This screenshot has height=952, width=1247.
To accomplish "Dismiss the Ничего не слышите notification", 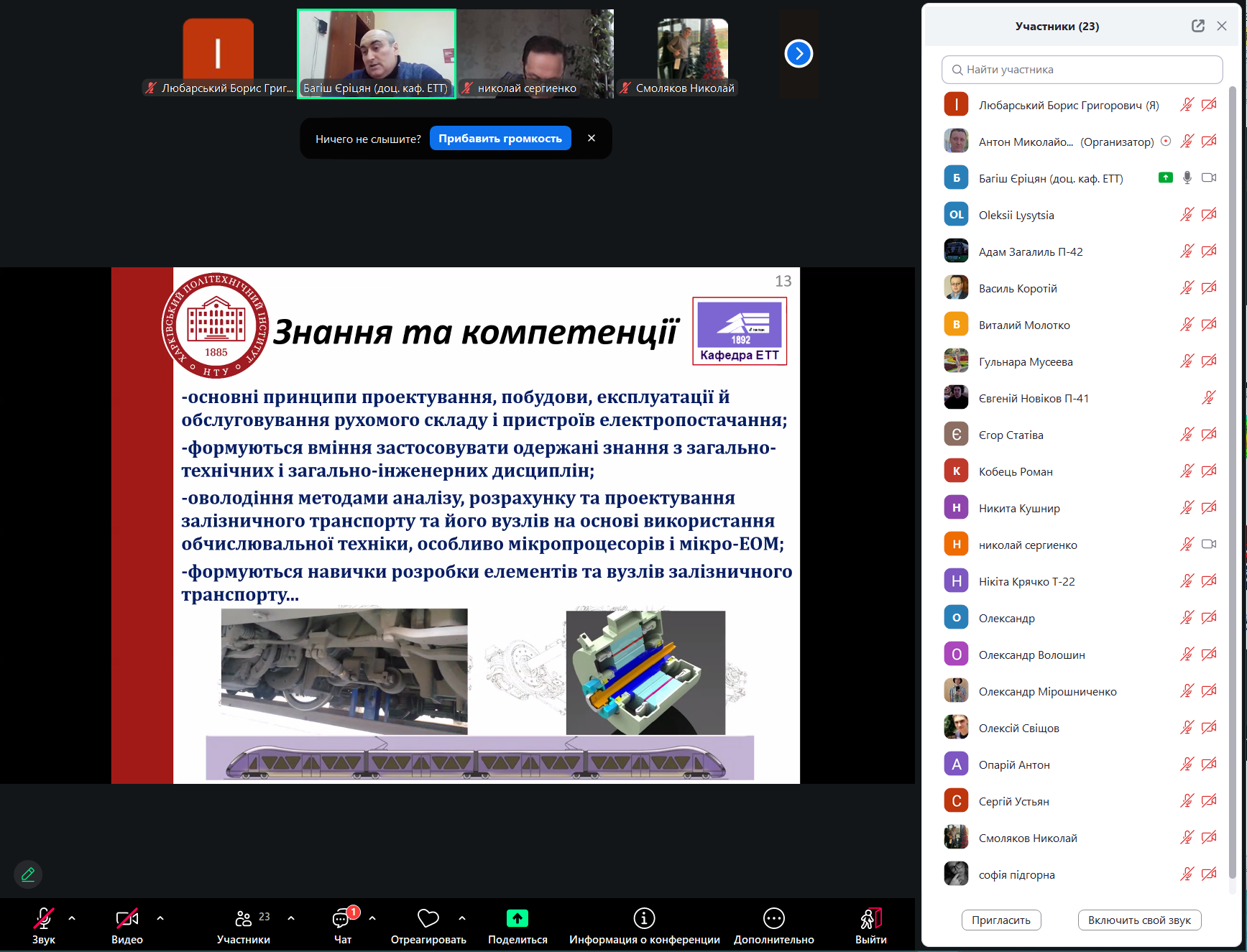I will tap(592, 138).
